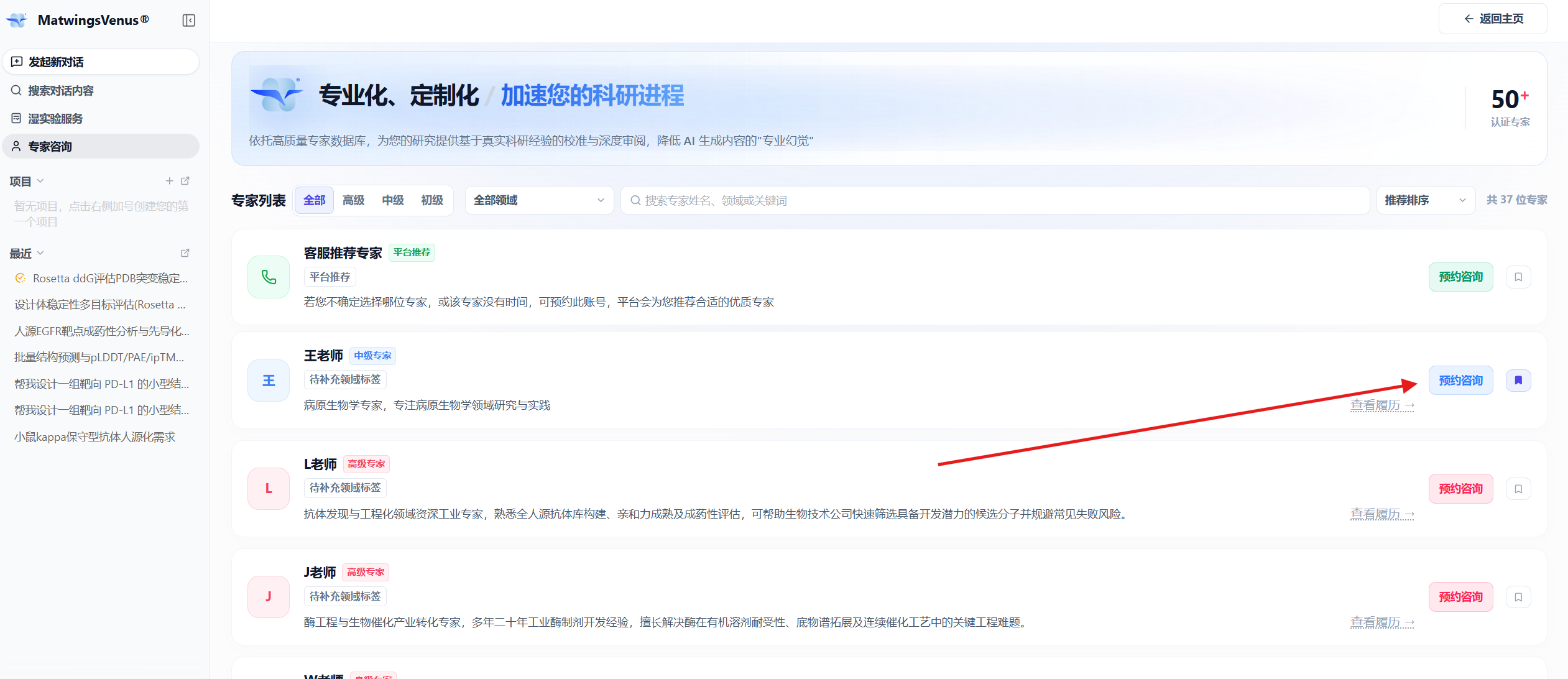Bookmark L老师 card
The image size is (1568, 679).
[x=1518, y=489]
